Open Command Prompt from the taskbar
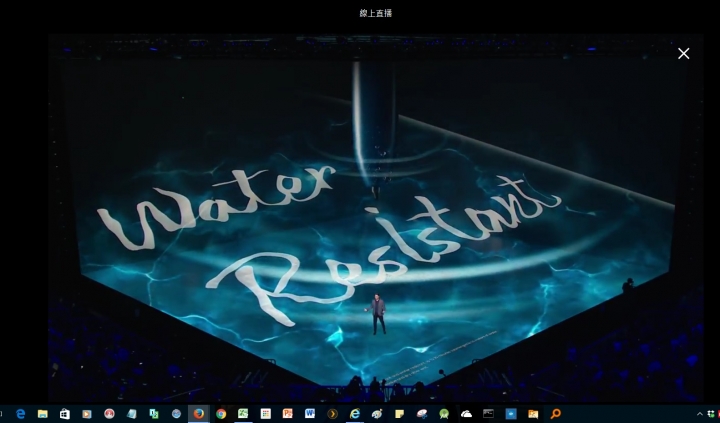720x423 pixels. pos(488,414)
